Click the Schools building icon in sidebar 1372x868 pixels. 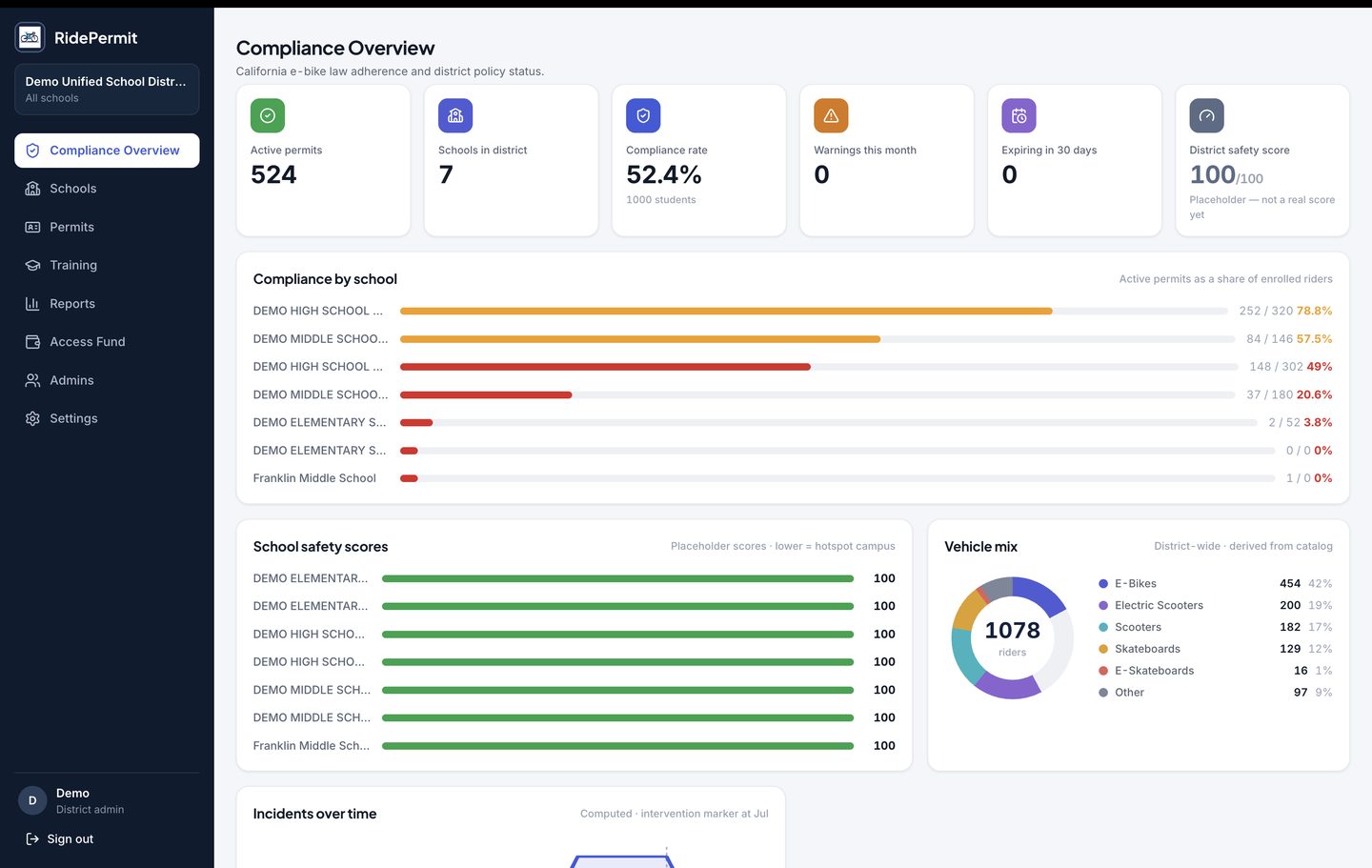point(32,189)
